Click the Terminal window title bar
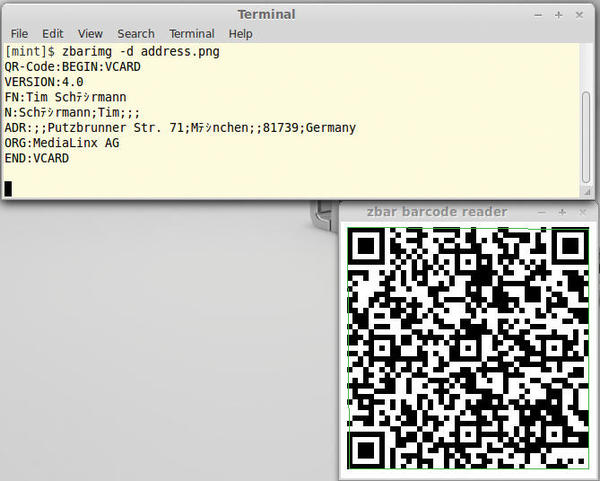600x481 pixels. [x=266, y=15]
